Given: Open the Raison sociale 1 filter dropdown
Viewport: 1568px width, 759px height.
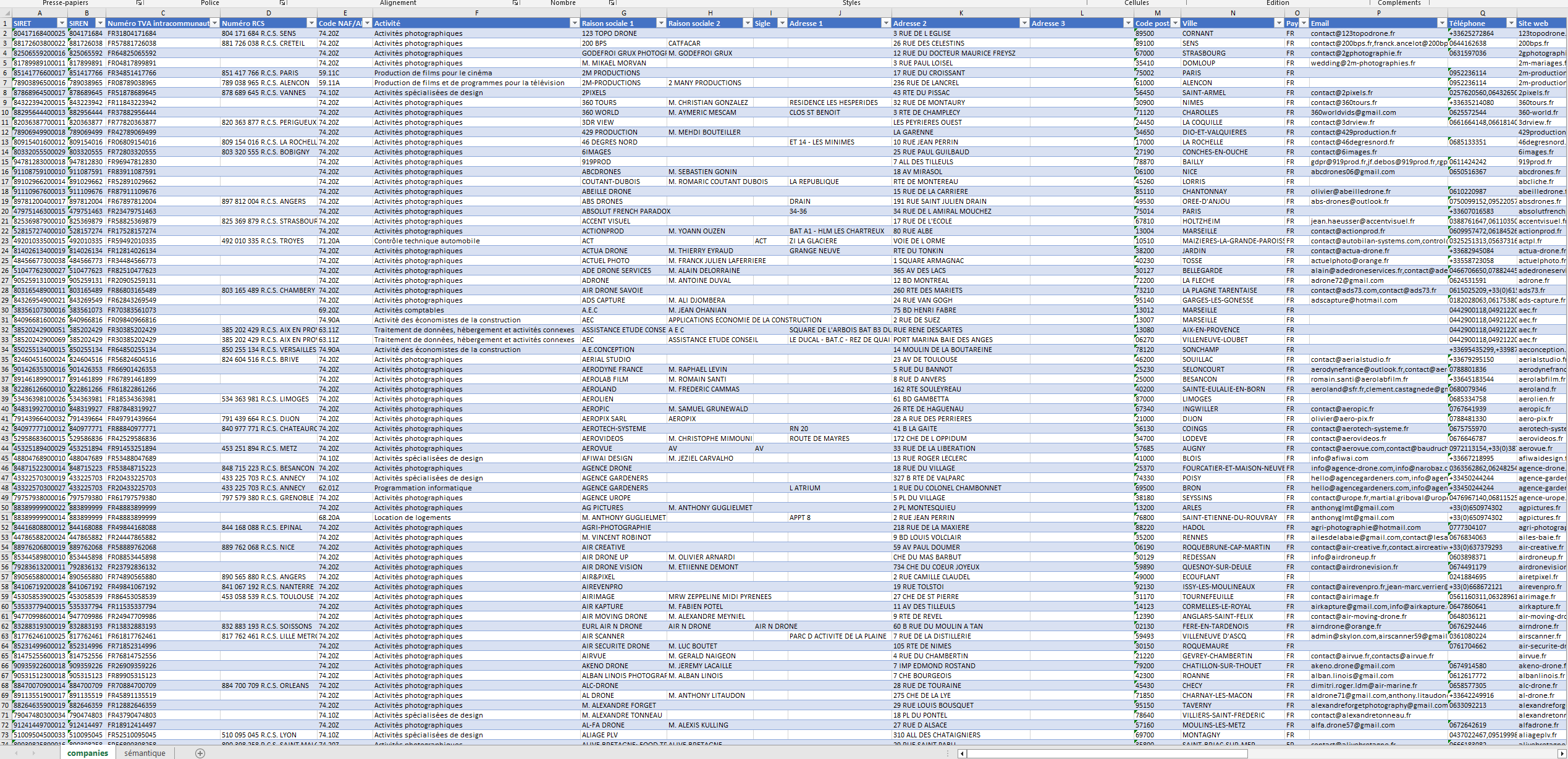Looking at the screenshot, I should (x=660, y=23).
